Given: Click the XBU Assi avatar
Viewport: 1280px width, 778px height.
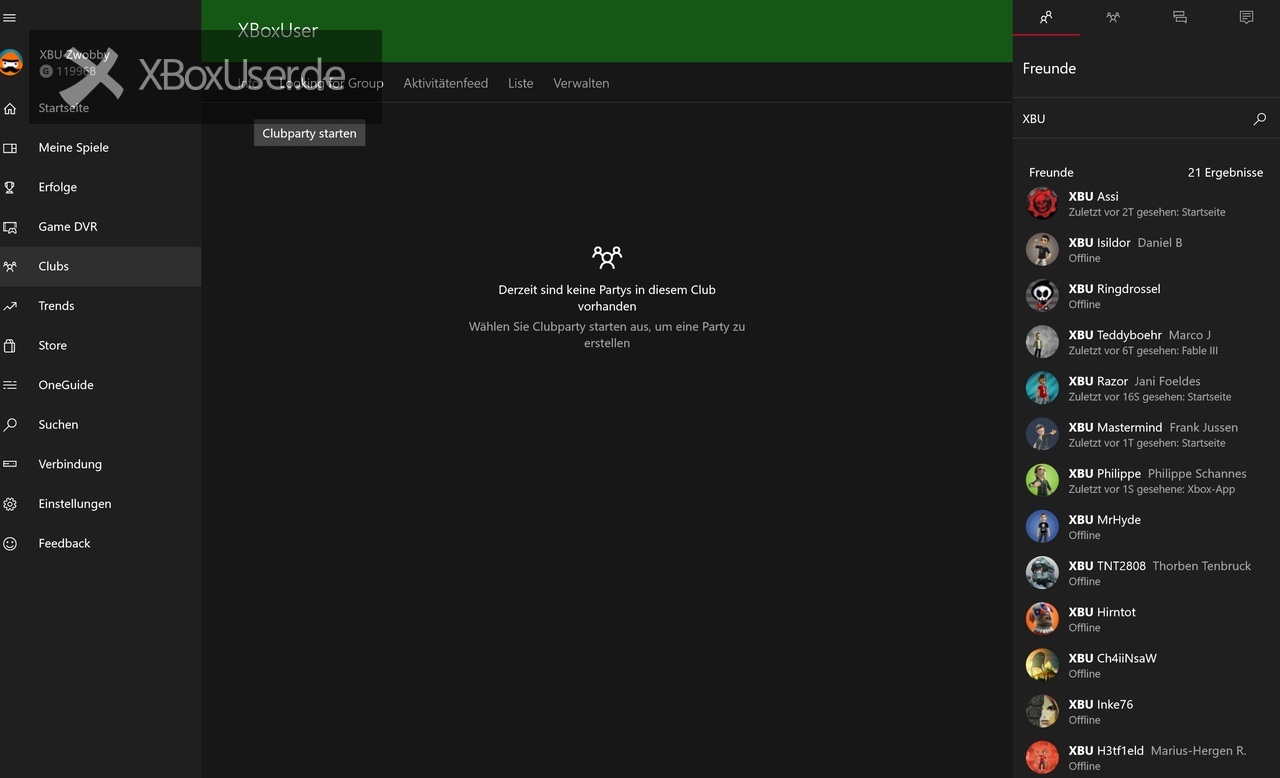Looking at the screenshot, I should click(1042, 203).
